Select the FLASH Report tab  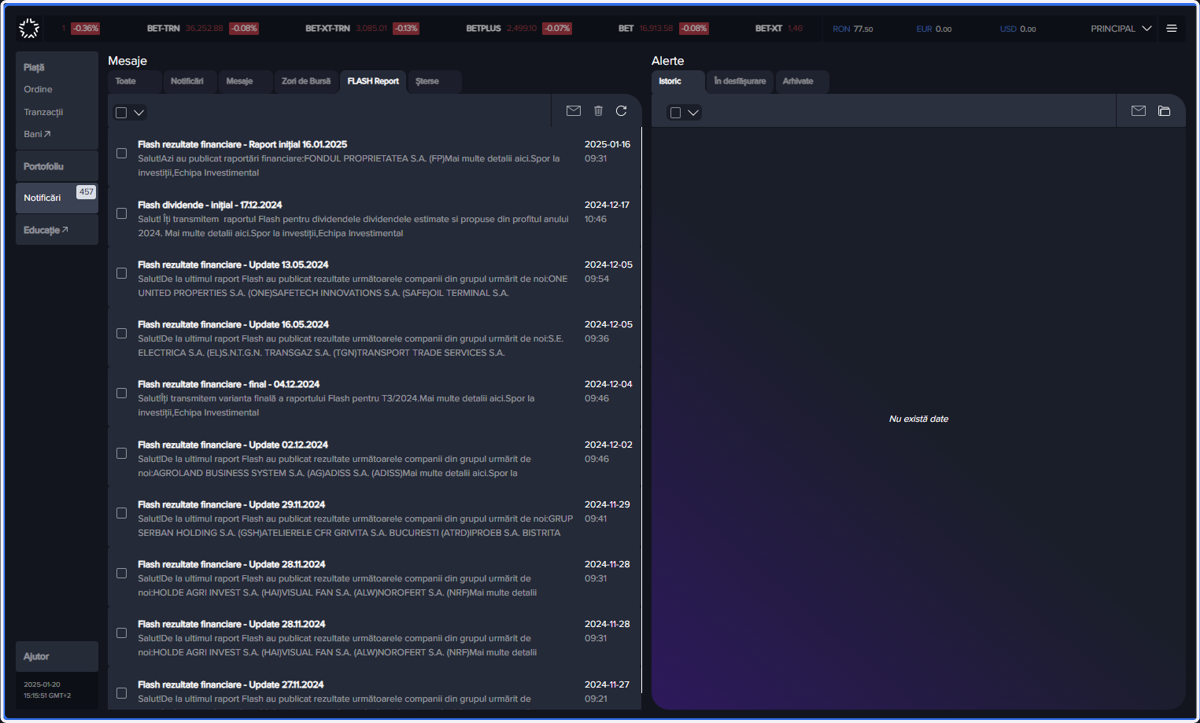click(373, 81)
